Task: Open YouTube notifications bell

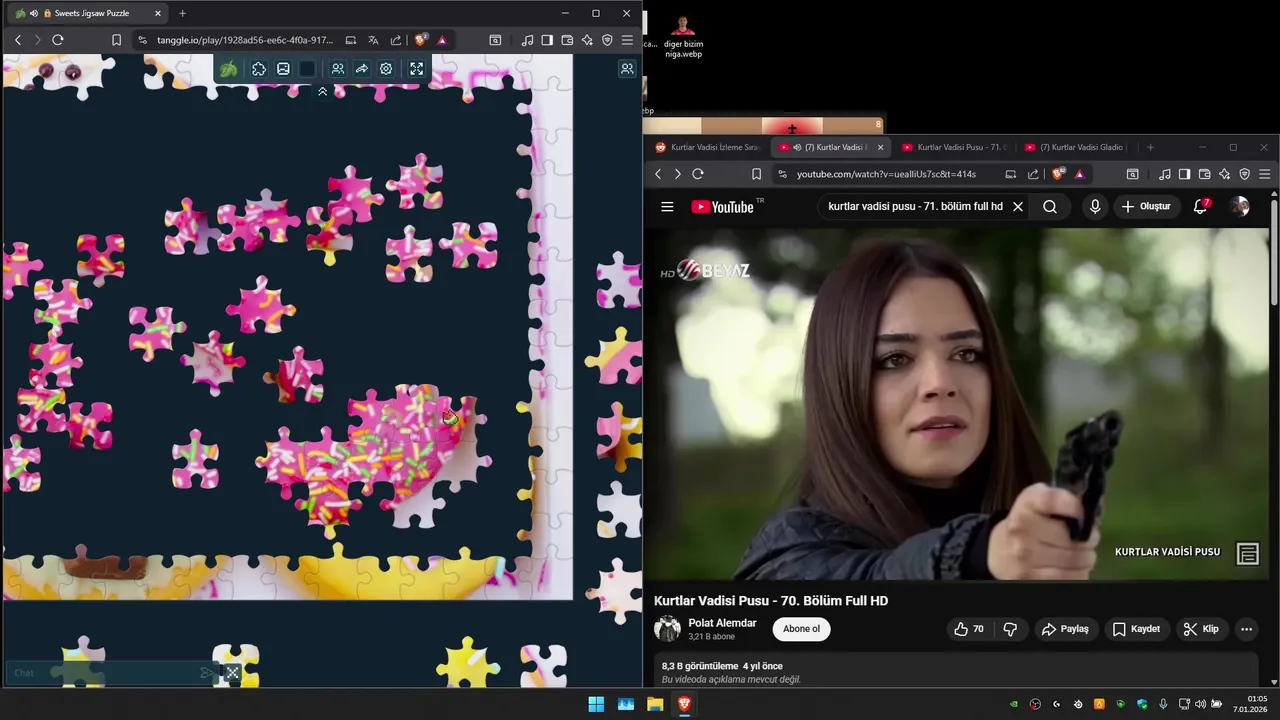Action: [1201, 207]
